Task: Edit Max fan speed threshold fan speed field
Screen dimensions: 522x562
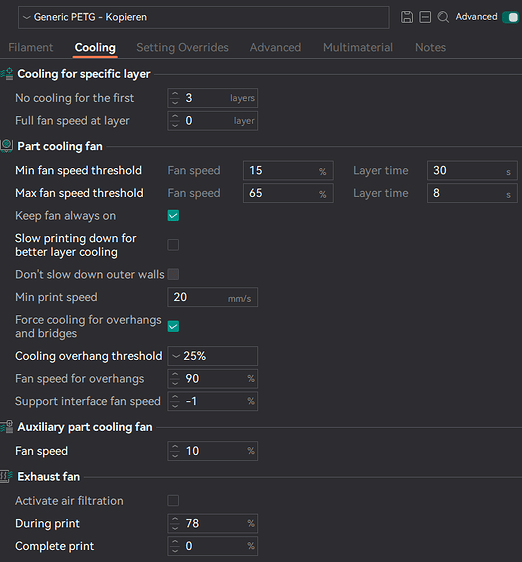Action: pos(288,193)
